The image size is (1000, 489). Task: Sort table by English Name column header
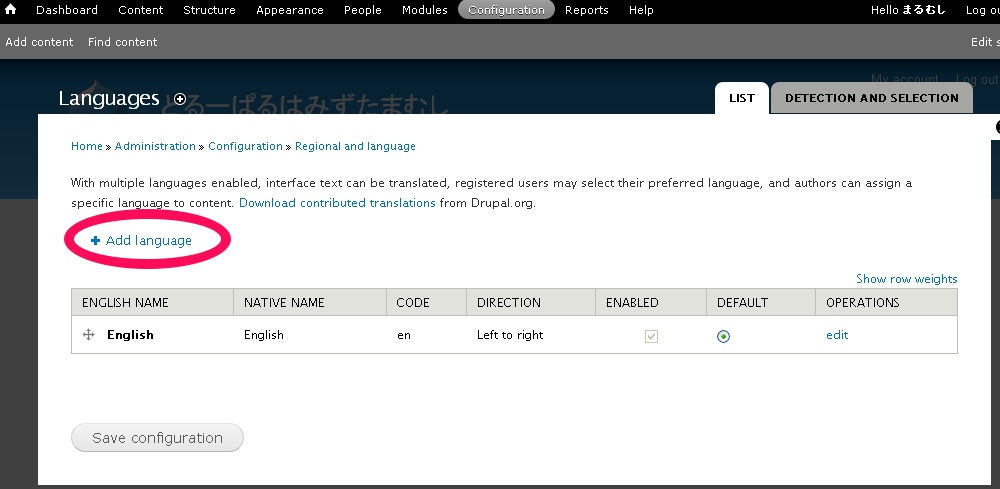(125, 303)
